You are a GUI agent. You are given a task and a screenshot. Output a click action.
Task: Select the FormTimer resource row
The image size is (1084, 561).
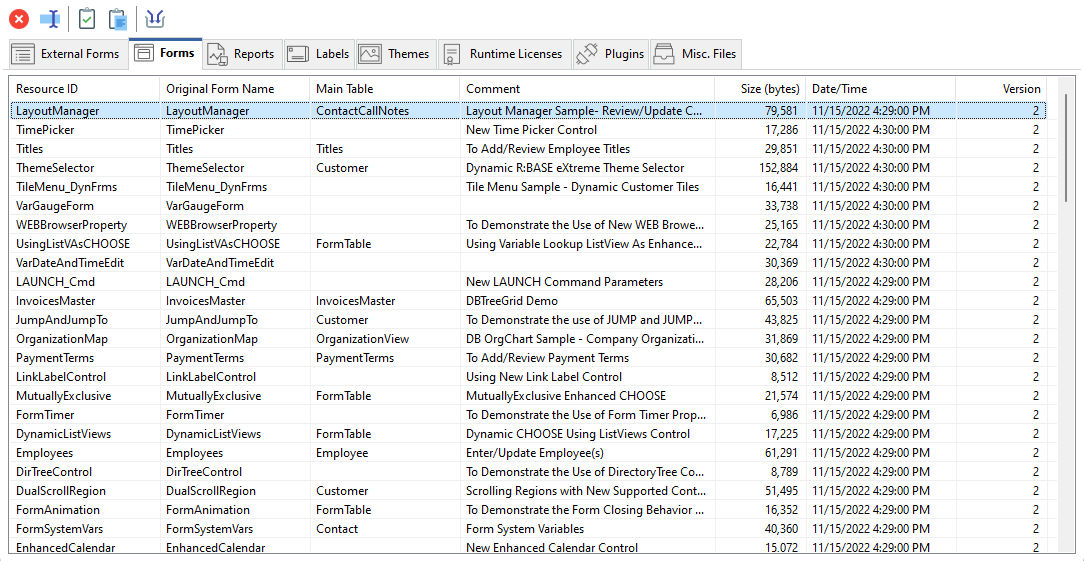coord(528,415)
